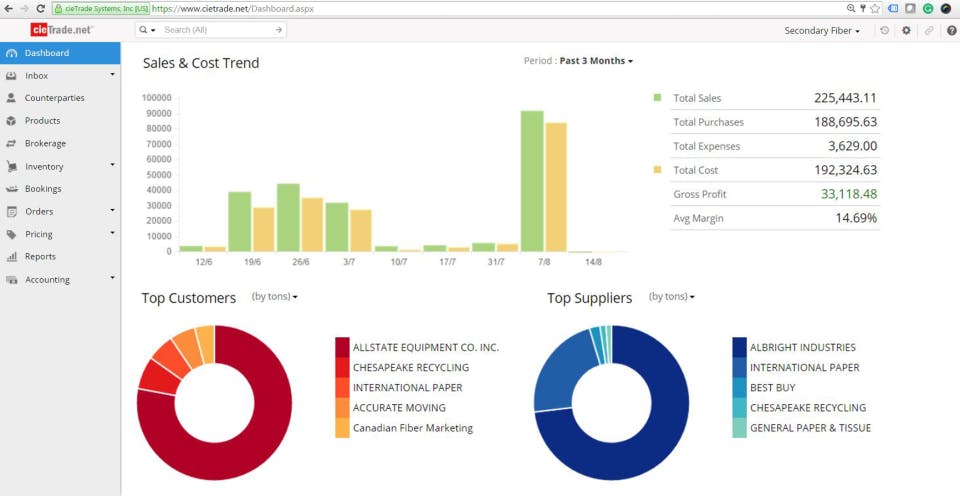The height and width of the screenshot is (496, 960).
Task: Open the Past 3 Months period dropdown
Action: [596, 61]
